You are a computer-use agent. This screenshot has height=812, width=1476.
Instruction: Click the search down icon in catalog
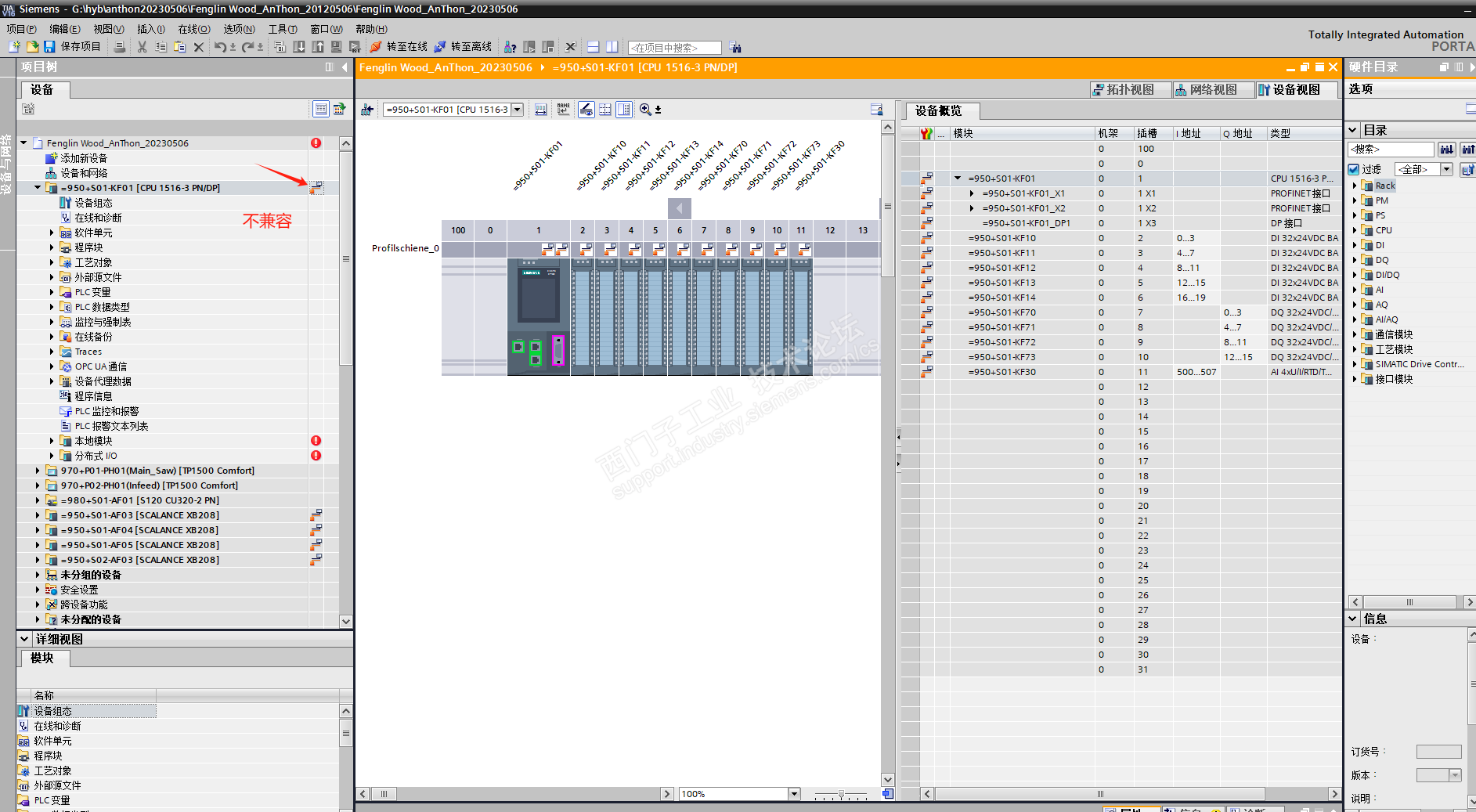click(x=1446, y=149)
